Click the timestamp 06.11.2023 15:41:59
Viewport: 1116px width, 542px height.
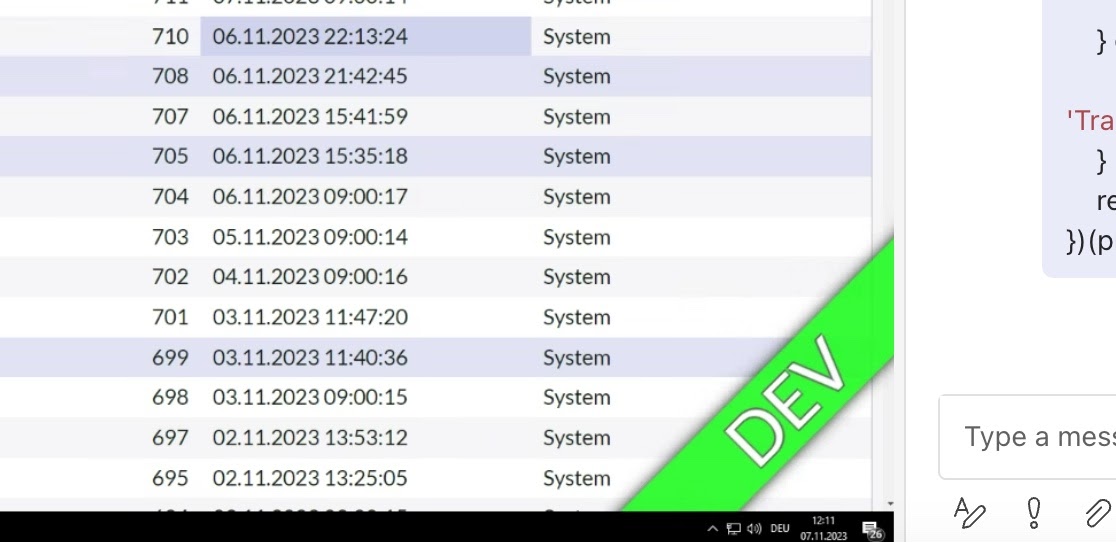click(x=310, y=116)
